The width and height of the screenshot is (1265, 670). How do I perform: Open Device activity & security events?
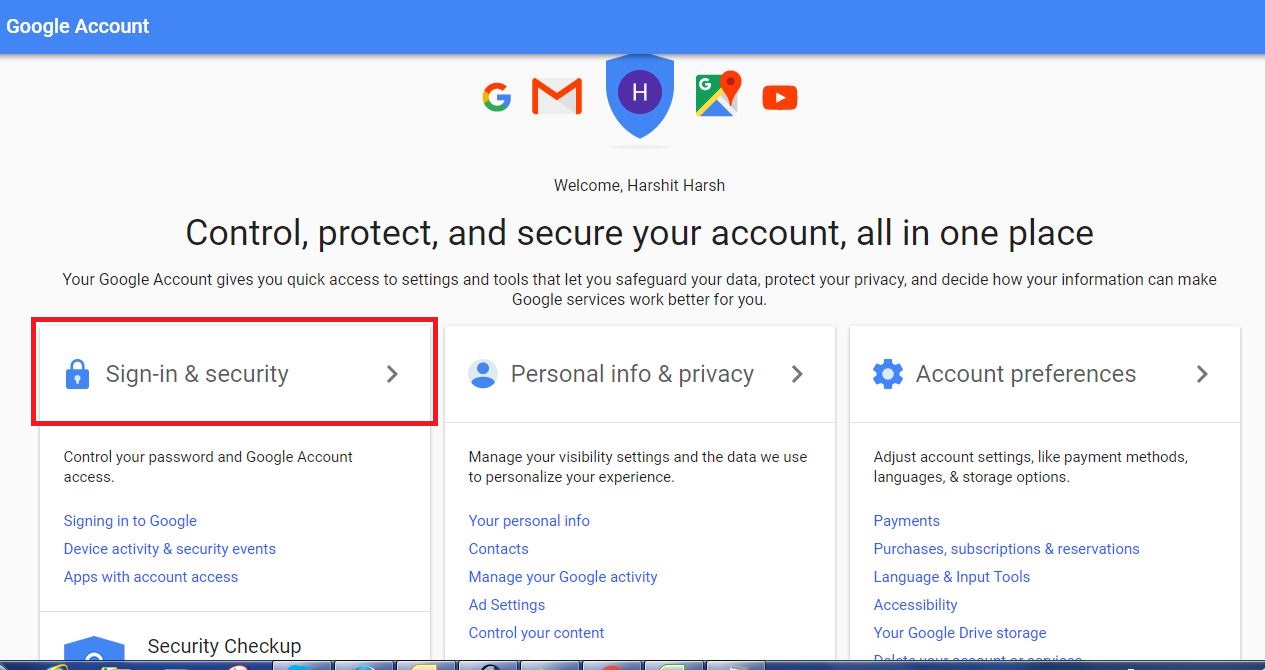(169, 549)
